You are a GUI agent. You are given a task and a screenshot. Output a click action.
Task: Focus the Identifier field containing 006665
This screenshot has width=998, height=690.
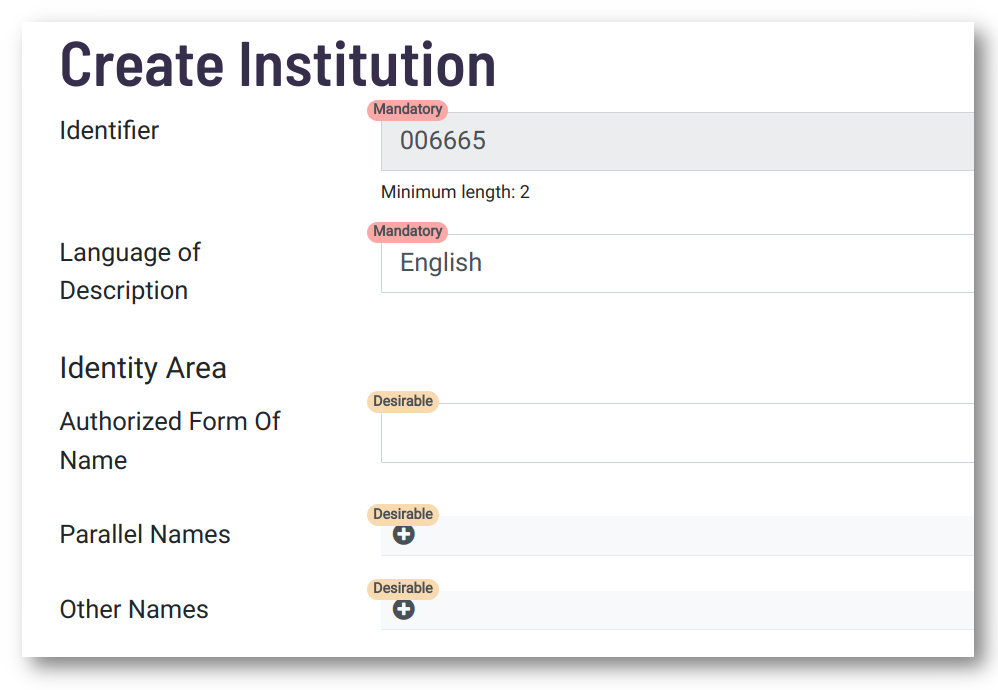[x=677, y=141]
